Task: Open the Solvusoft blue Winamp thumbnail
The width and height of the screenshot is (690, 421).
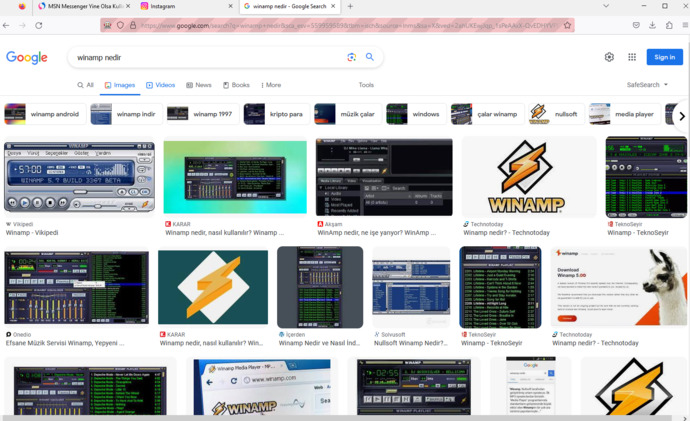Action: [x=411, y=287]
